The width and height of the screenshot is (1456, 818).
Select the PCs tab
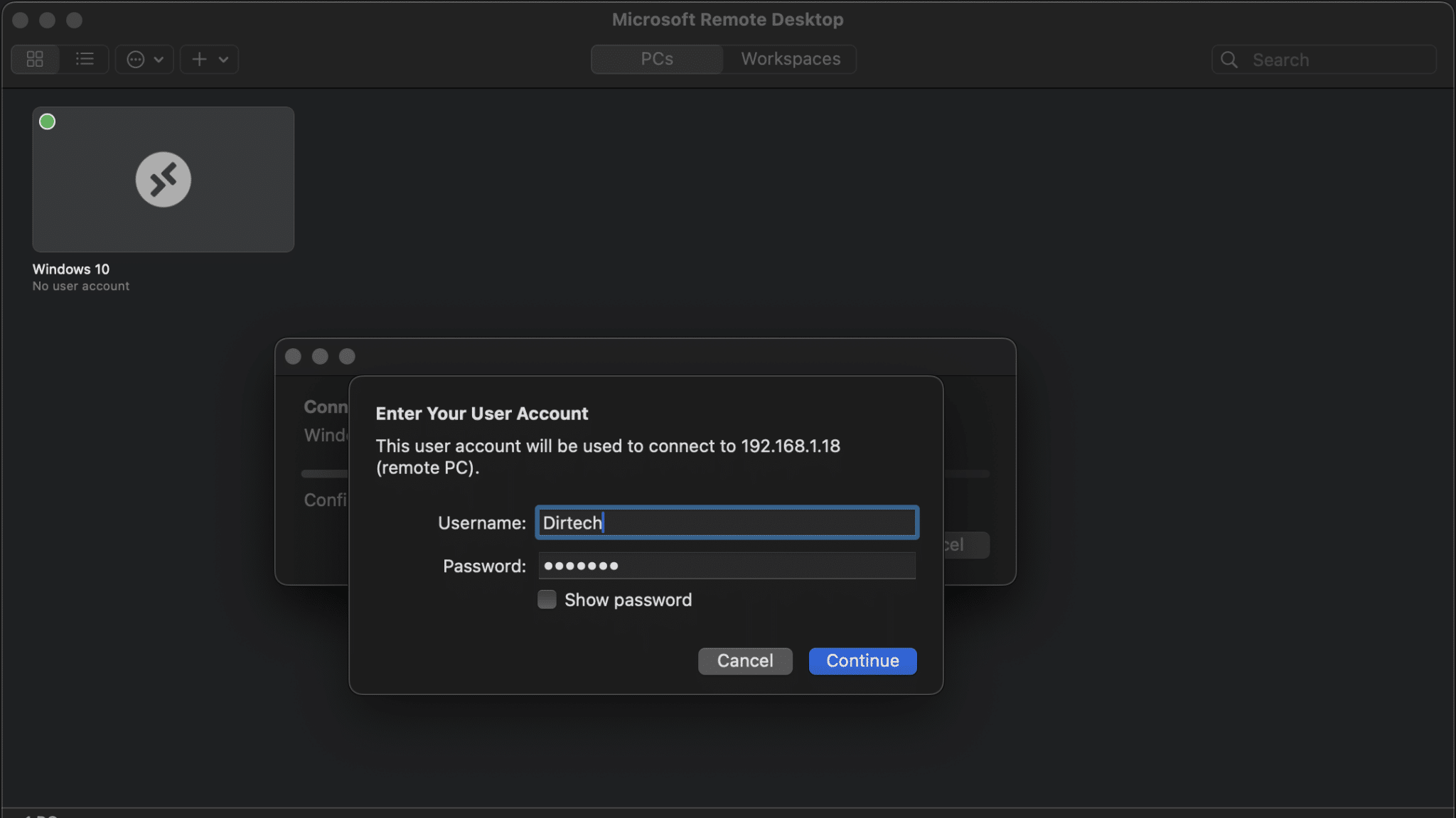[x=655, y=59]
